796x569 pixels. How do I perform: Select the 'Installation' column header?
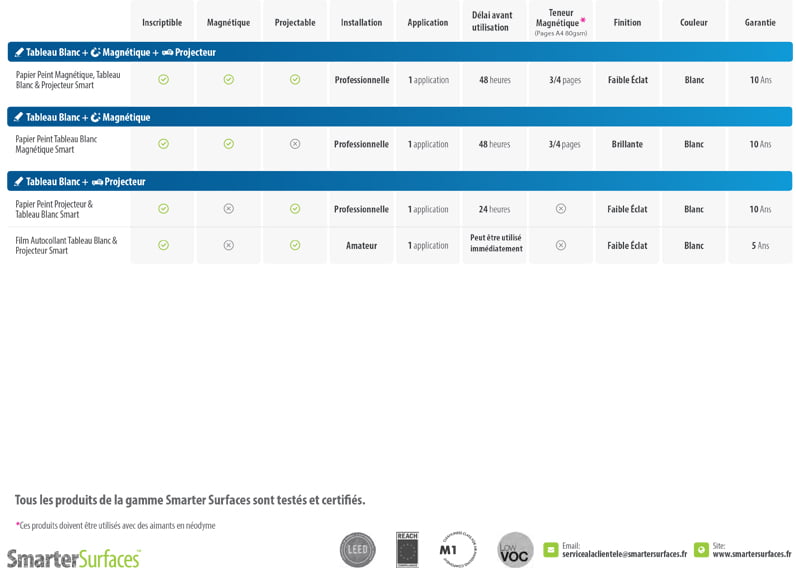tap(361, 22)
